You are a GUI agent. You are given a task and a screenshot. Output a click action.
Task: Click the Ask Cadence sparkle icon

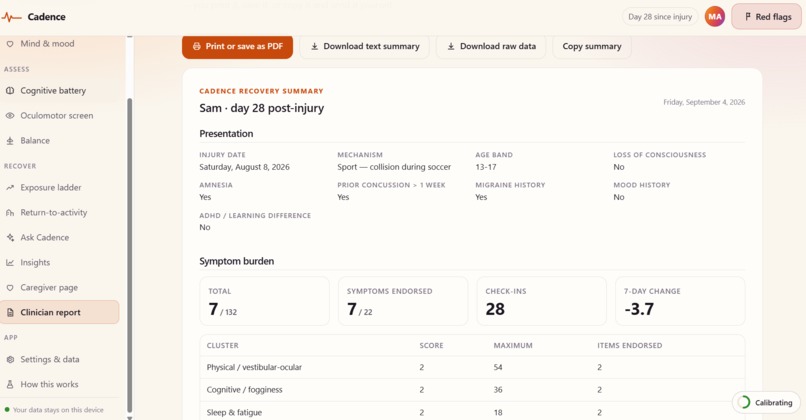(10, 238)
